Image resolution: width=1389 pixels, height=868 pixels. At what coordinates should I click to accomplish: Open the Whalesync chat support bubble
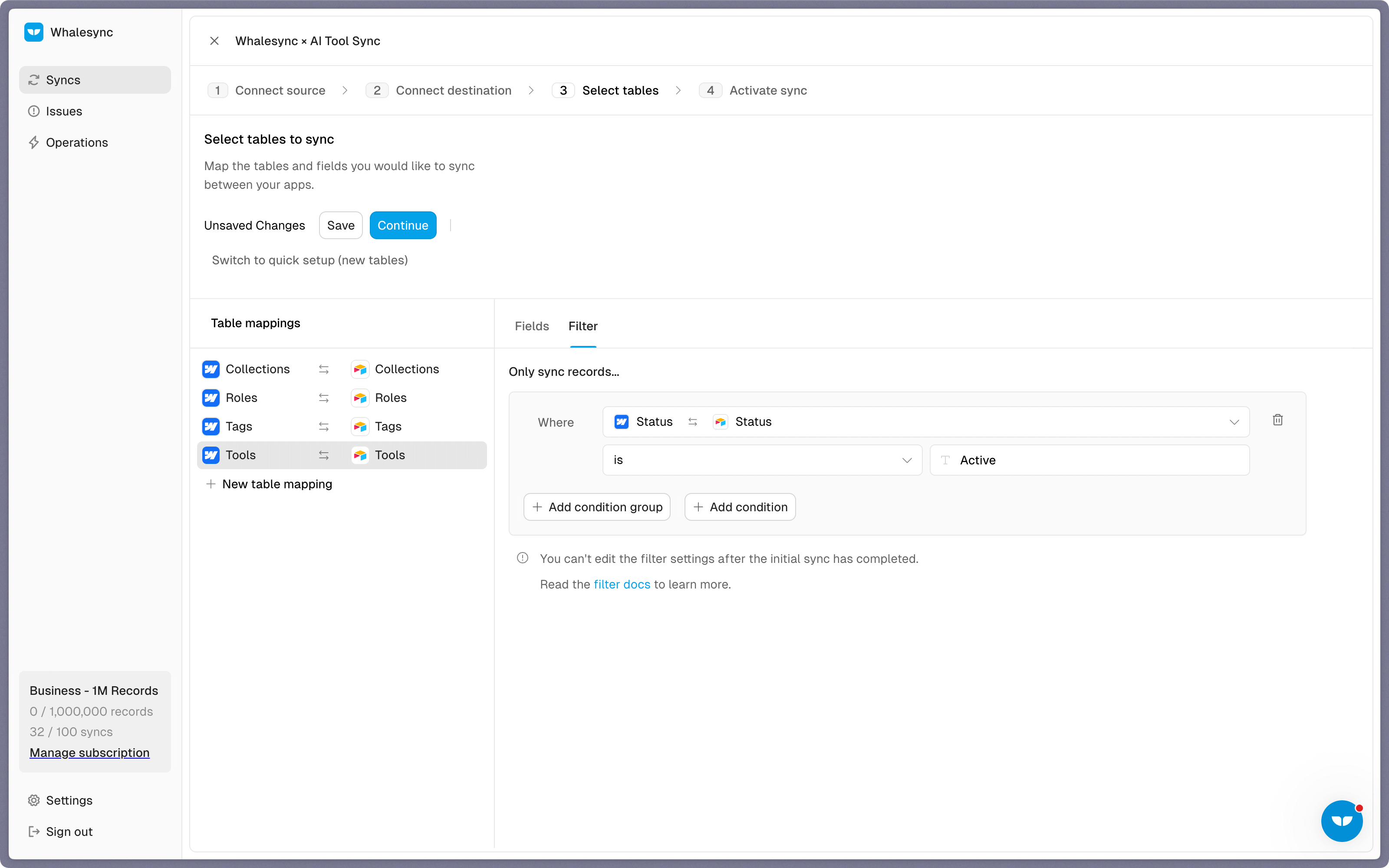pos(1342,821)
